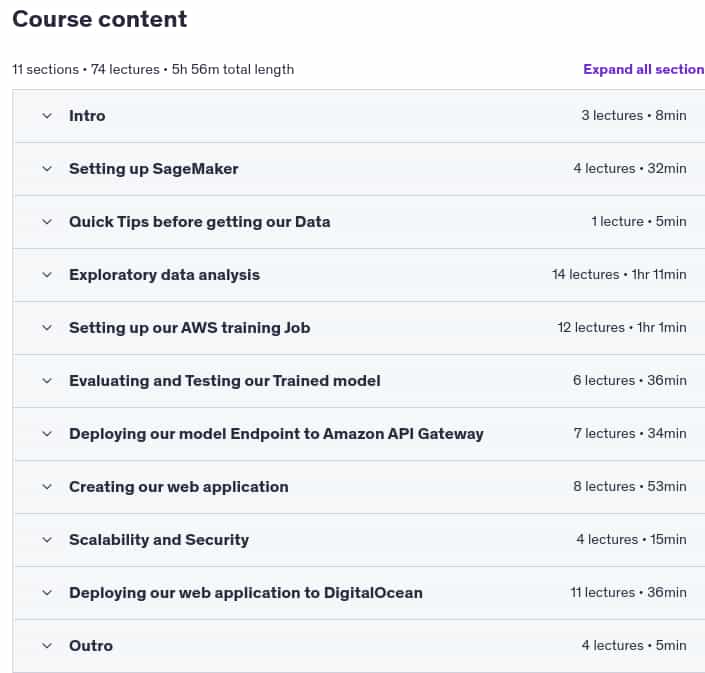This screenshot has height=673, width=705.
Task: Select Deploying our web application to DigitalOcean title
Action: [246, 593]
